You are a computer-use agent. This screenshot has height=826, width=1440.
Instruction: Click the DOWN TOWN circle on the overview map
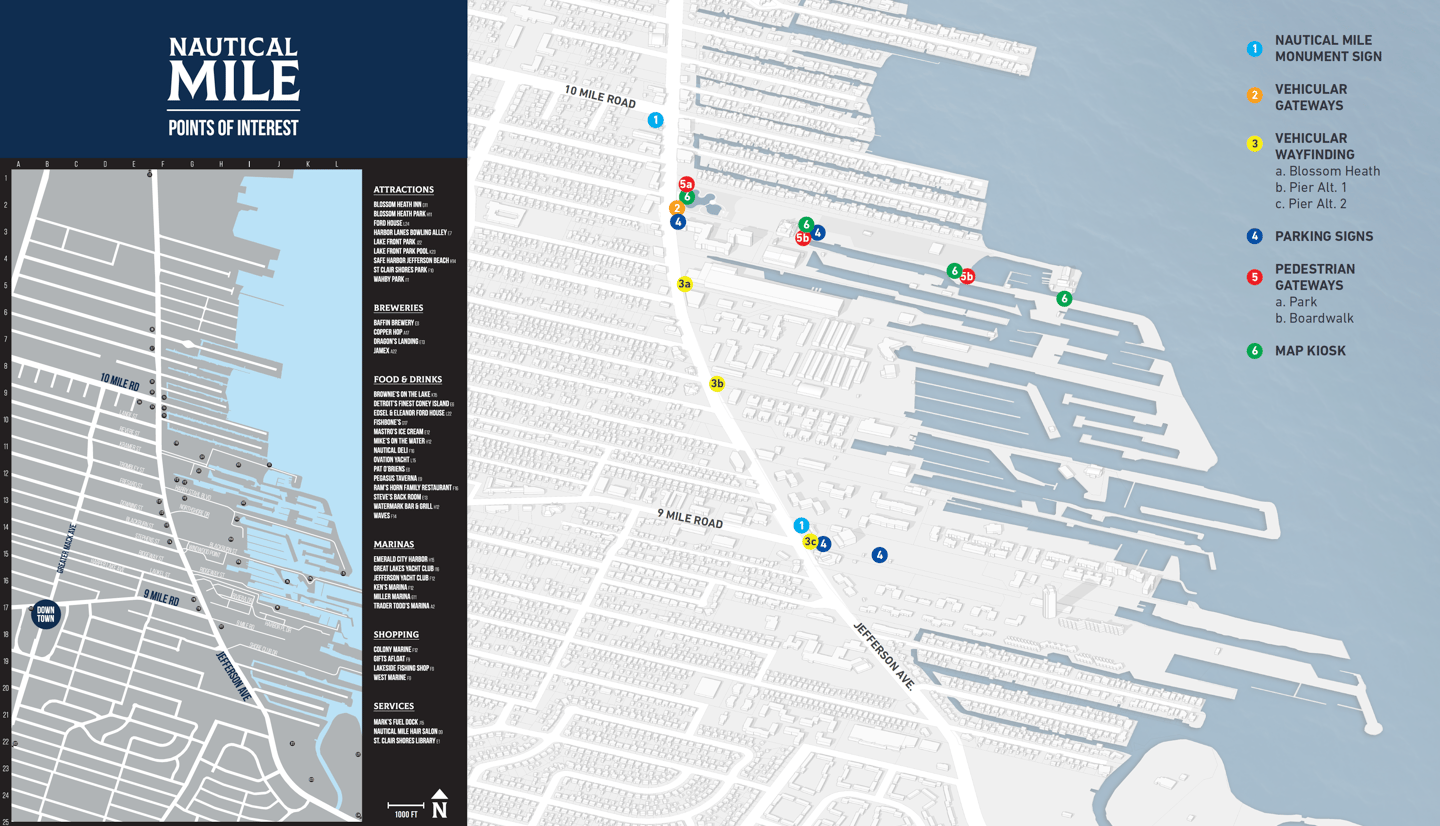[47, 616]
